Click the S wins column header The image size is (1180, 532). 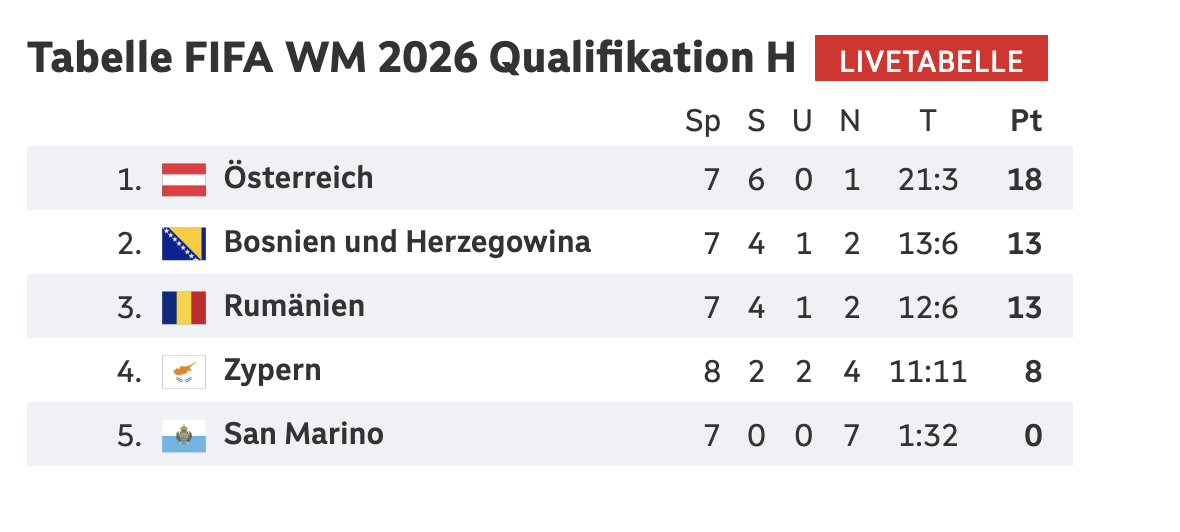[x=756, y=121]
